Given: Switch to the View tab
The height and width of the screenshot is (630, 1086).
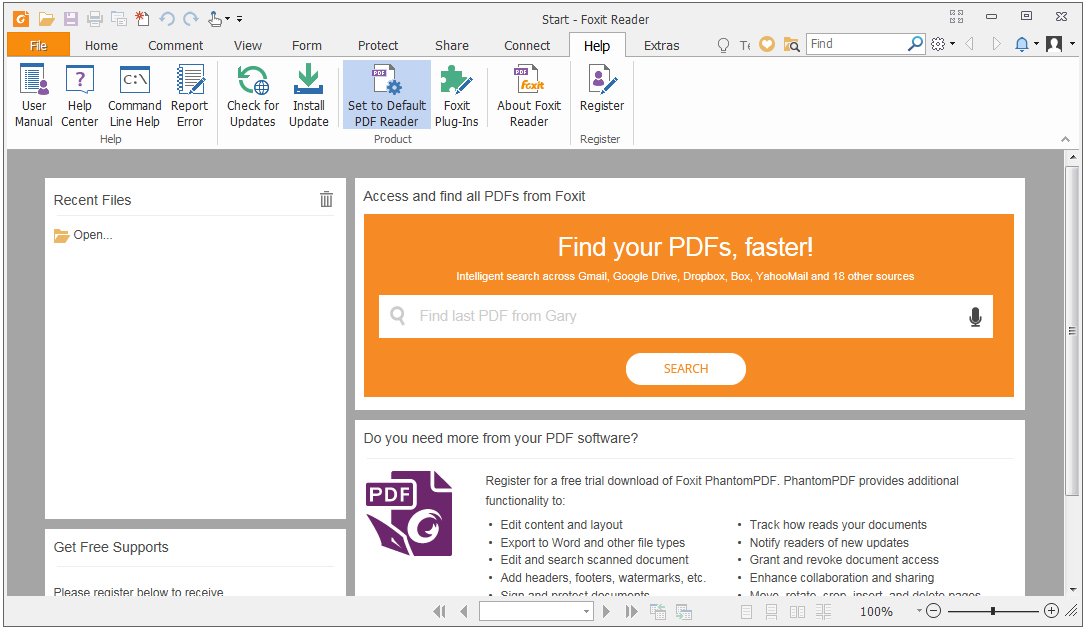Looking at the screenshot, I should 247,46.
